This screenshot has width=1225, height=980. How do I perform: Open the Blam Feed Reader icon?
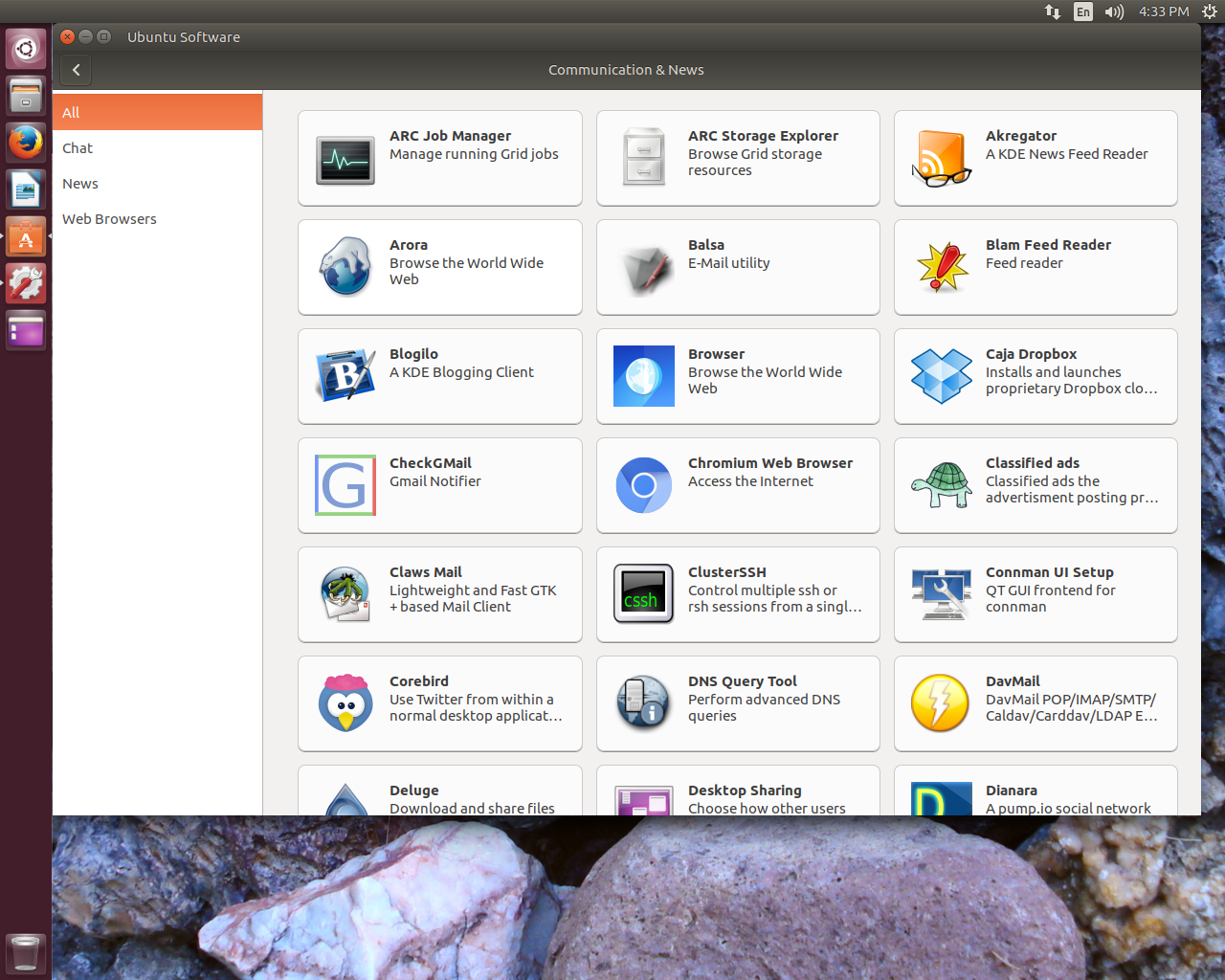coord(942,267)
